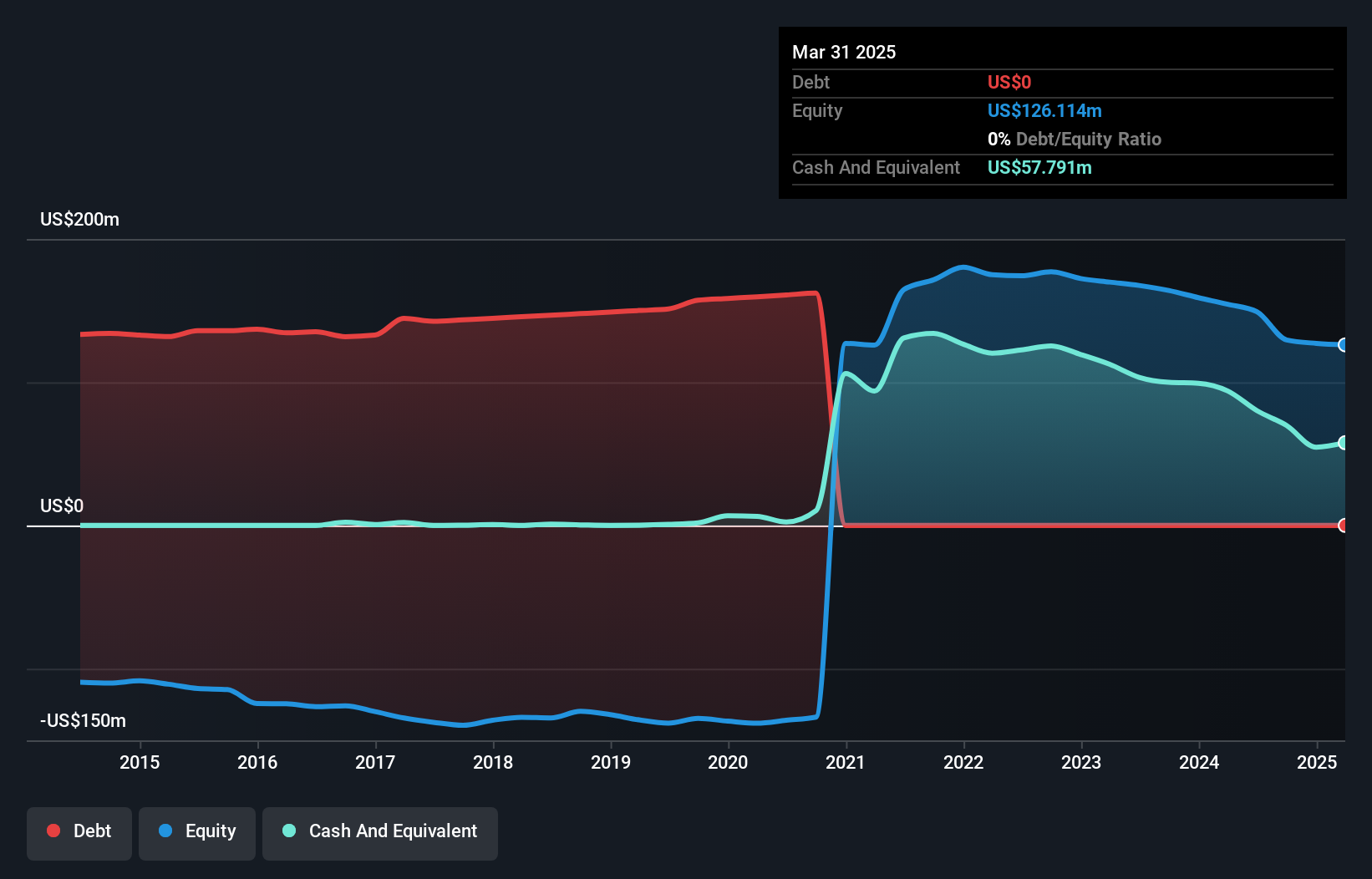The width and height of the screenshot is (1372, 879).
Task: Click the 2020 x-axis label
Action: [x=728, y=762]
